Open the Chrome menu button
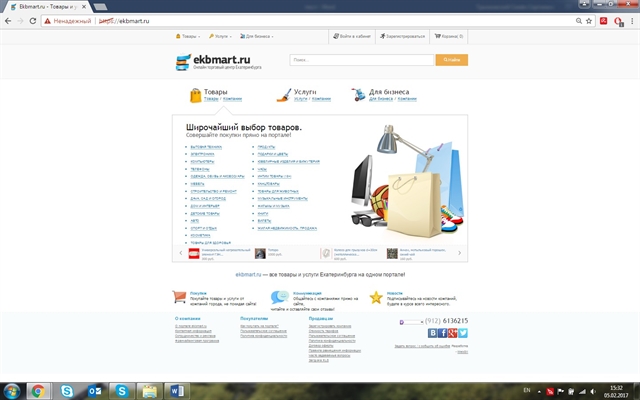Screen dimensions: 640x400 [x=630, y=20]
